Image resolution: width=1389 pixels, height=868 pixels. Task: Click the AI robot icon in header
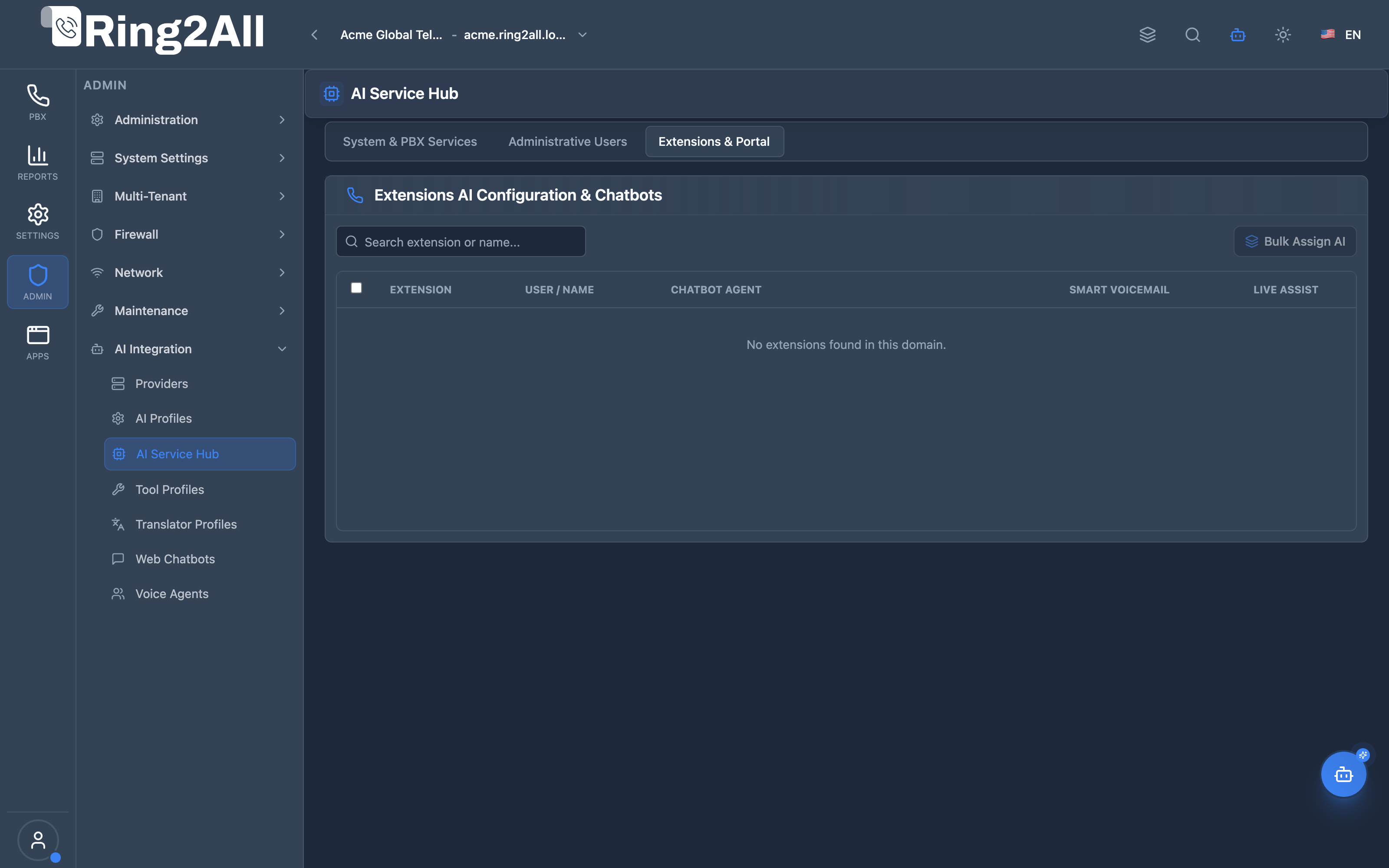pyautogui.click(x=1238, y=34)
